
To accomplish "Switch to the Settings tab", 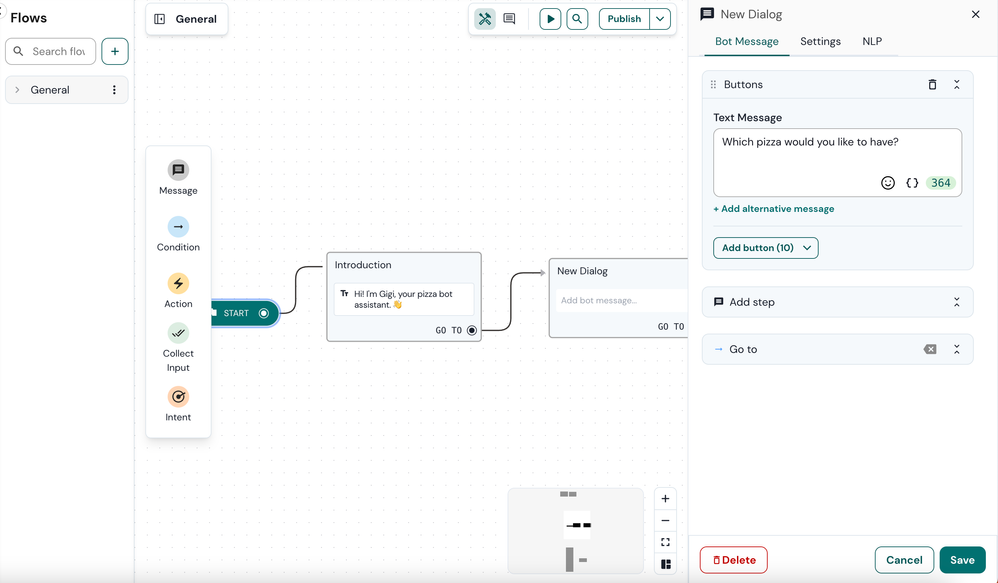I will coord(820,41).
